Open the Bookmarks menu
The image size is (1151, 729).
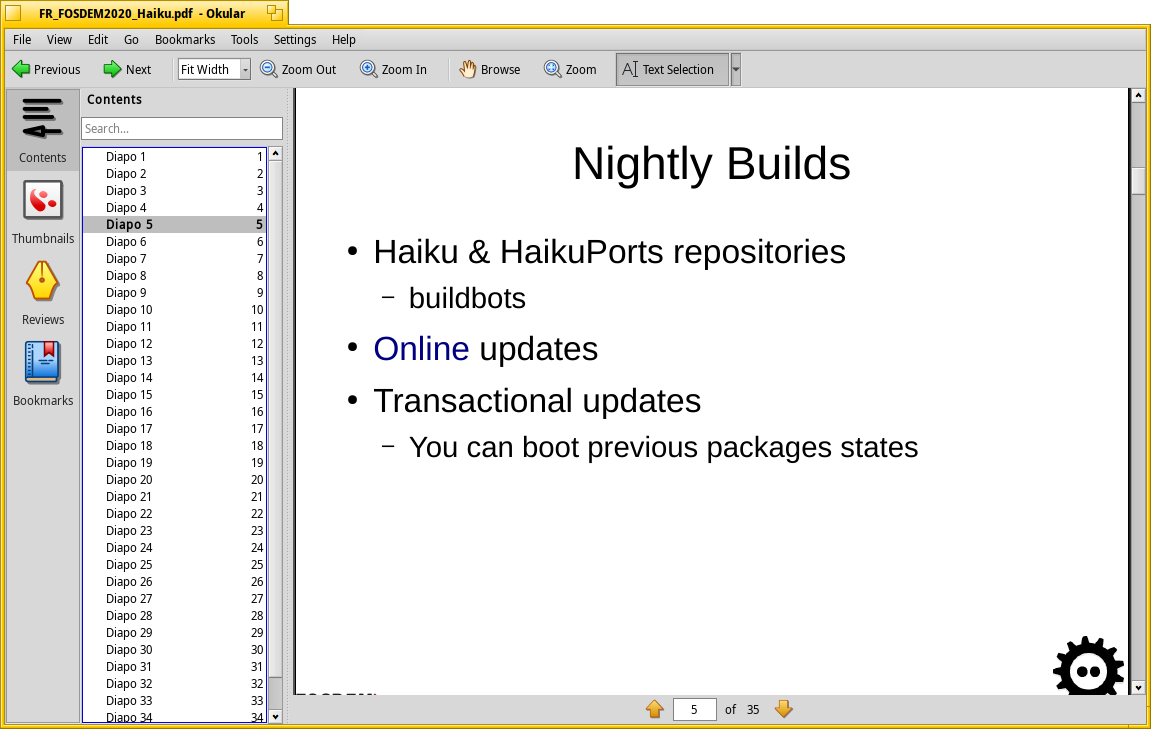pyautogui.click(x=185, y=40)
